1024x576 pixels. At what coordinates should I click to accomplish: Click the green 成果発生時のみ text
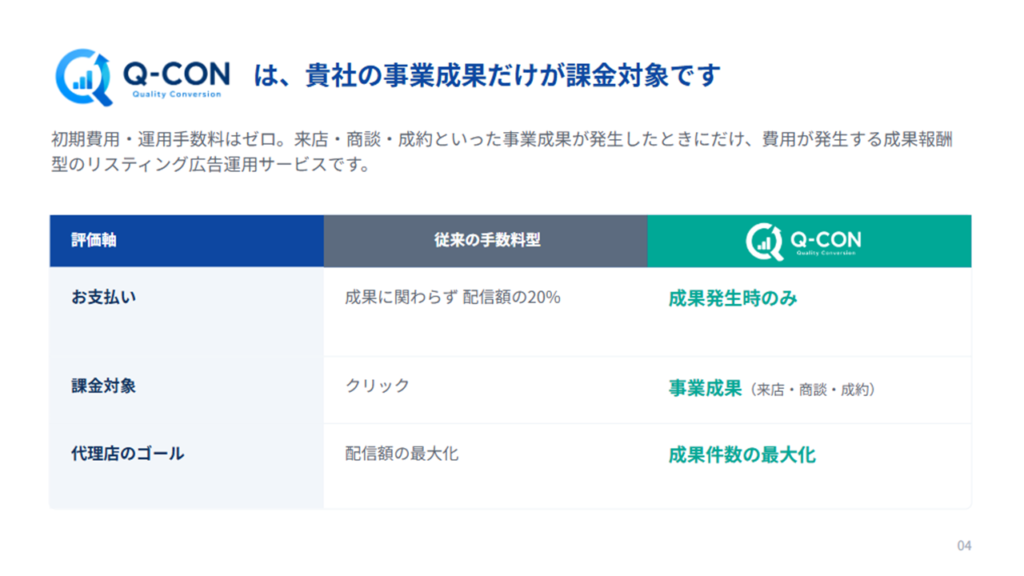tap(733, 298)
